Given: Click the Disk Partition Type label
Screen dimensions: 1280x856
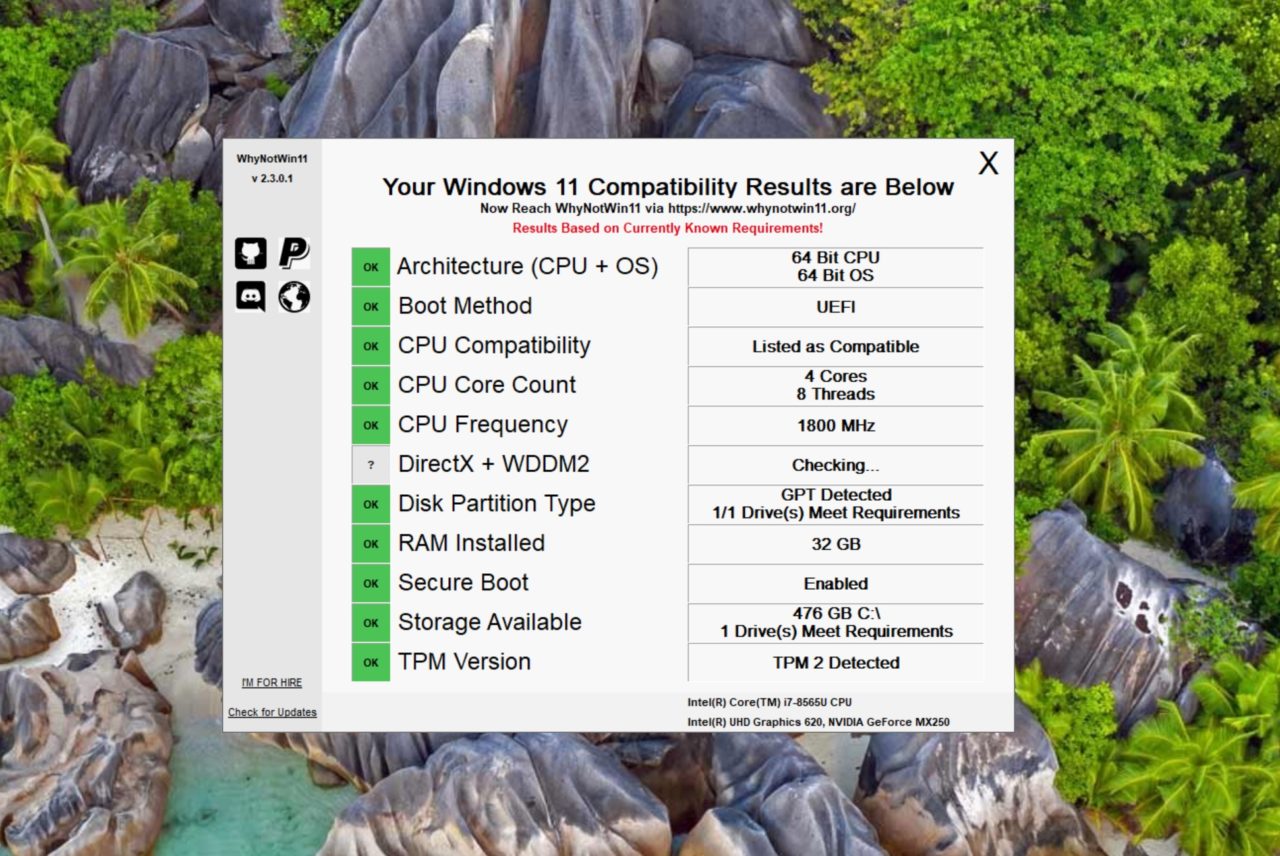Looking at the screenshot, I should [x=497, y=504].
